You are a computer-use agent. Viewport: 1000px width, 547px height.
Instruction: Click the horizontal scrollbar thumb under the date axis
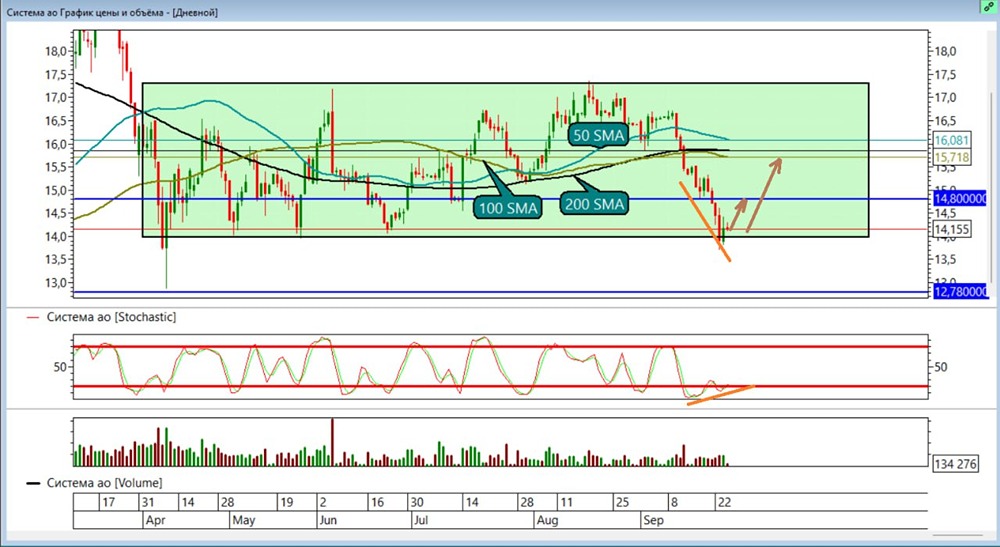coord(959,535)
